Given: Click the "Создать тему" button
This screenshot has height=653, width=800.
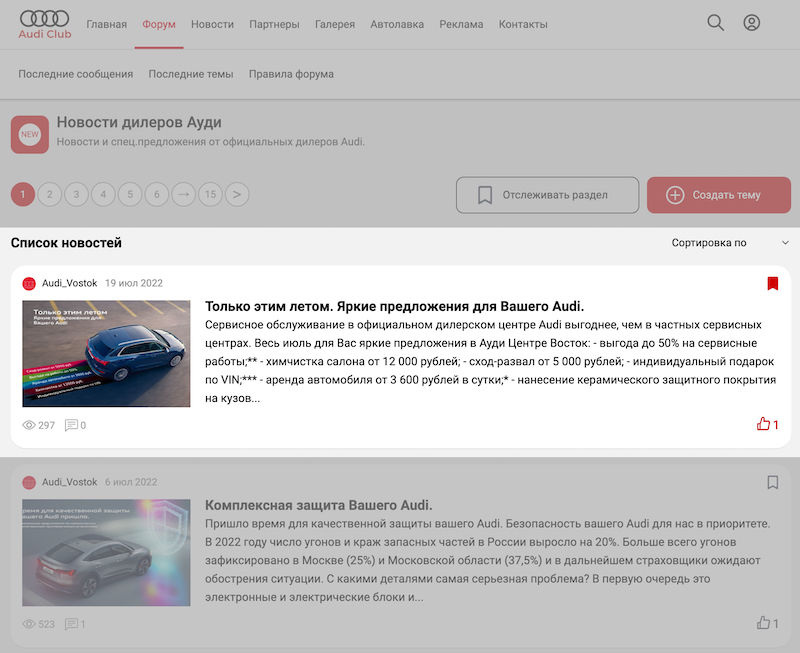Looking at the screenshot, I should click(719, 195).
